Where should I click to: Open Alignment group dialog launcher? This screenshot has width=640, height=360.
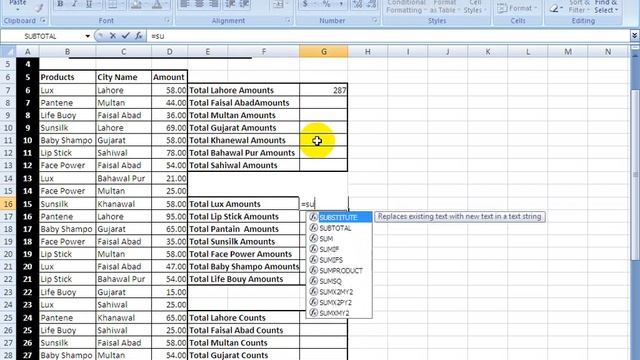click(288, 20)
